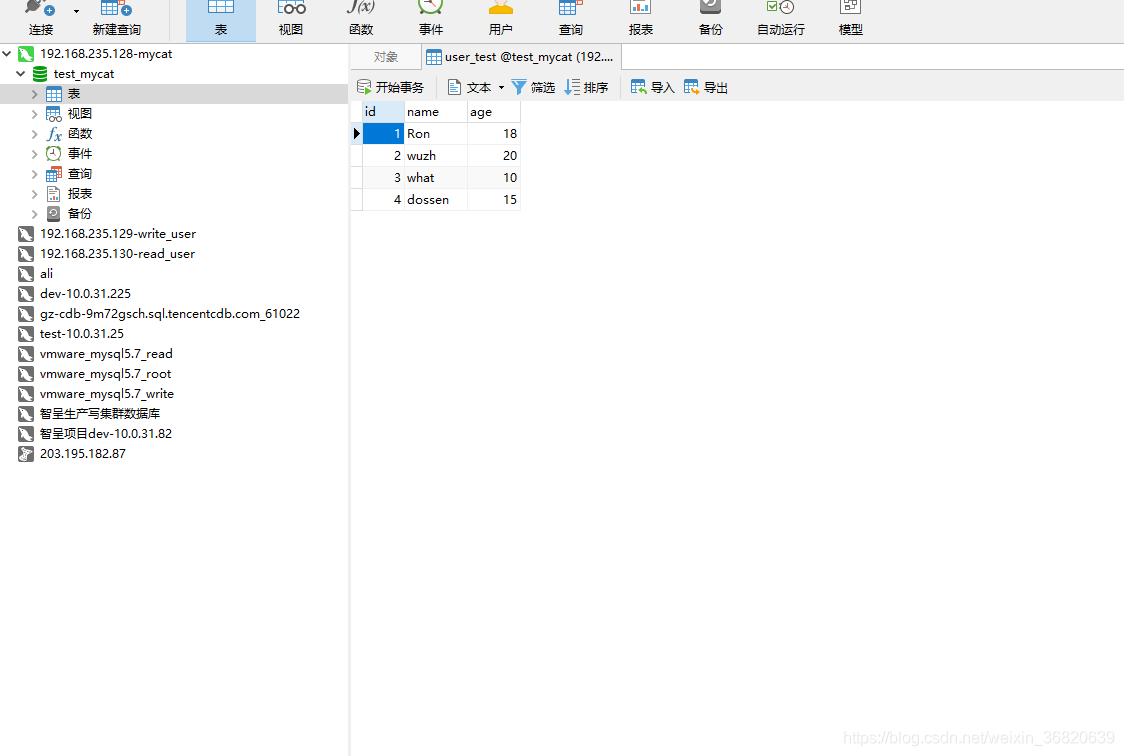
Task: Open the 模型 (Model) toolbar button
Action: coord(850,19)
